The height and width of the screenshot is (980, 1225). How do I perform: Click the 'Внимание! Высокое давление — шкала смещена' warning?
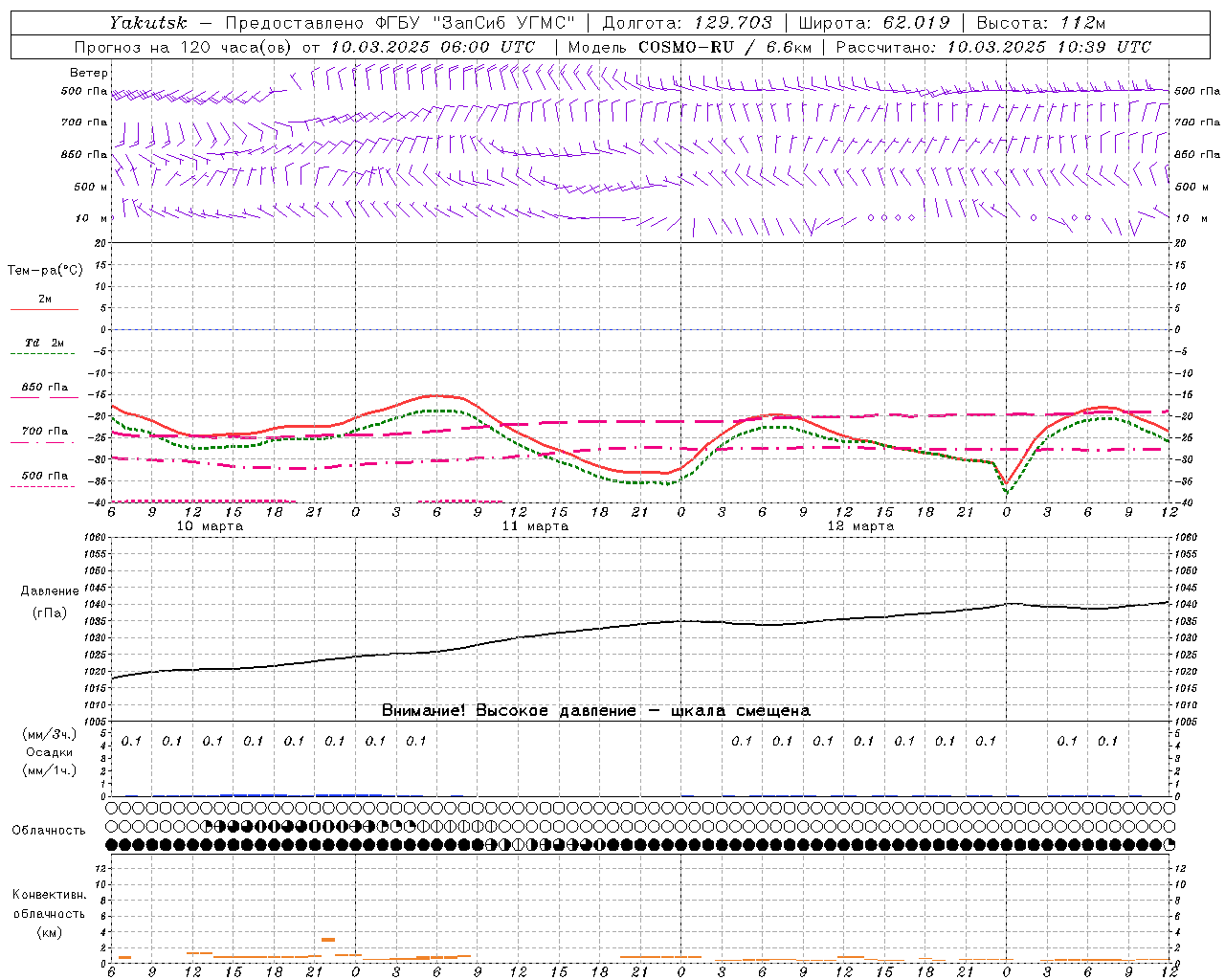[x=596, y=711]
